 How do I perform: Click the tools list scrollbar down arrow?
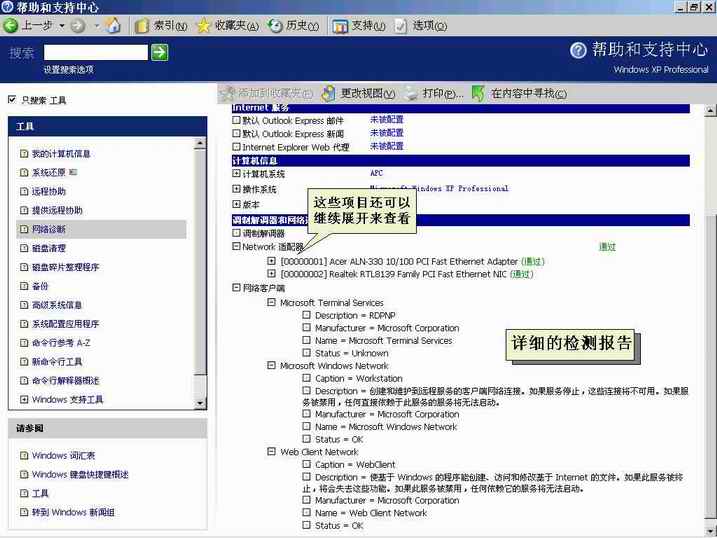point(200,403)
